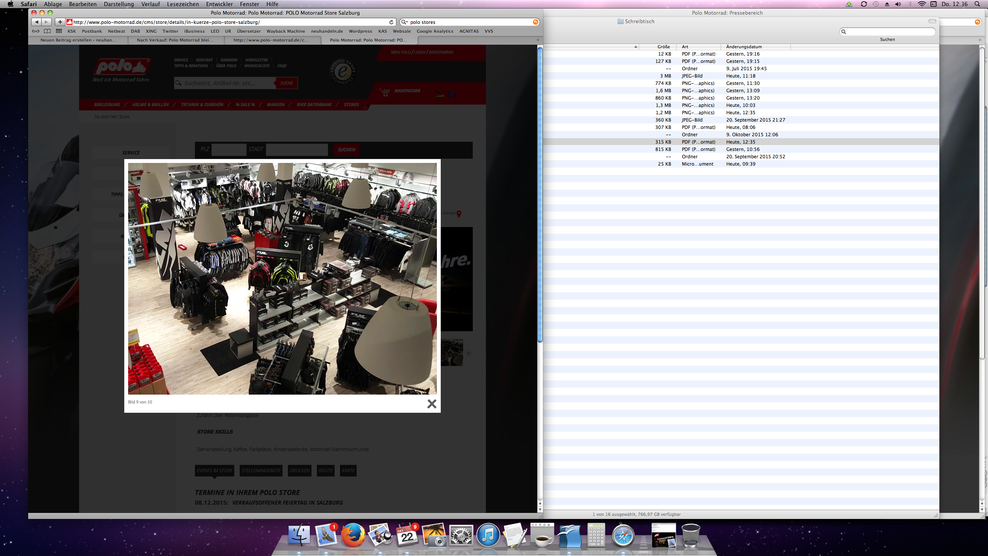Click the plus add-bookmark button in Safari

click(x=59, y=22)
